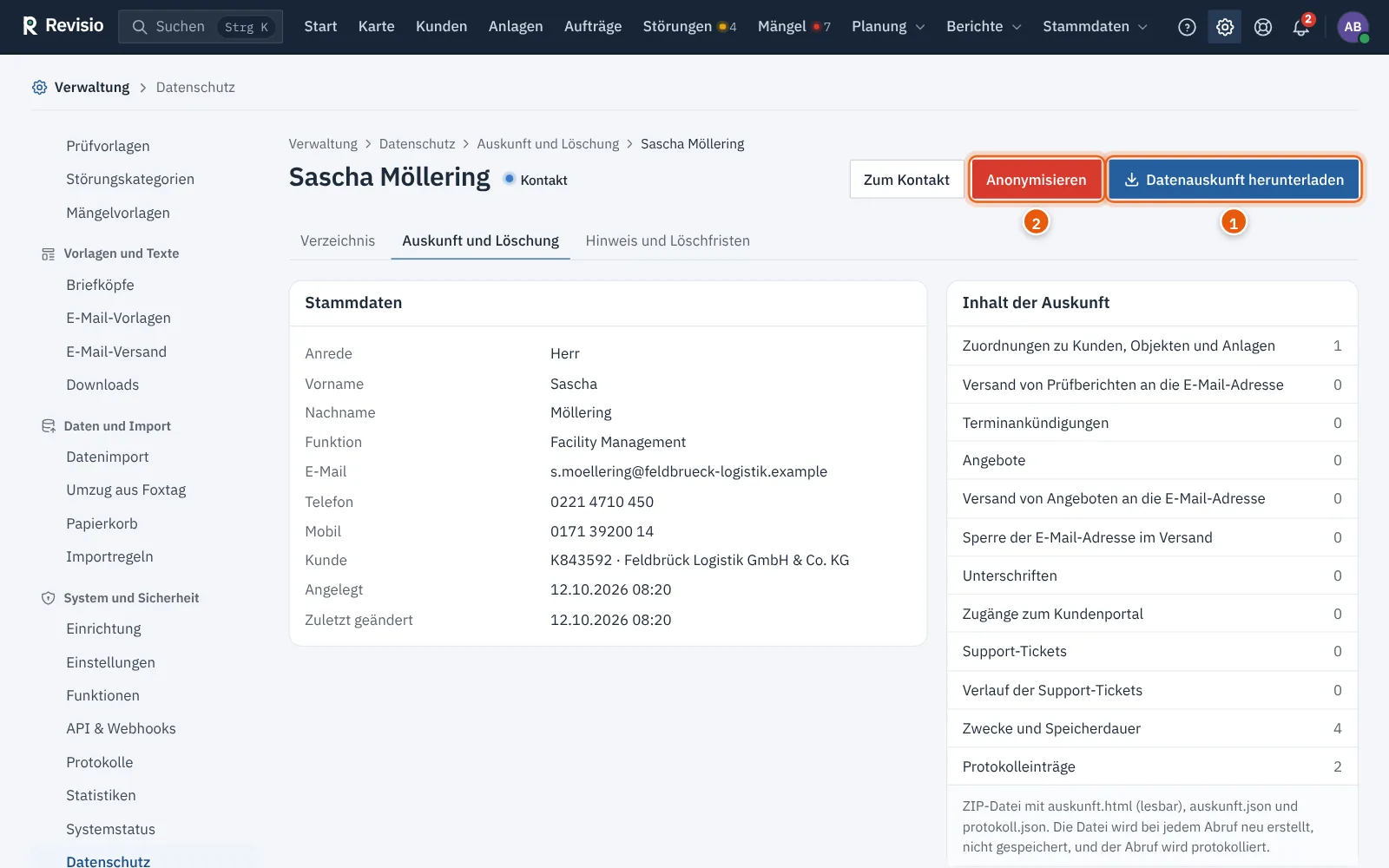
Task: Expand the Berichte dropdown menu
Action: tap(984, 27)
